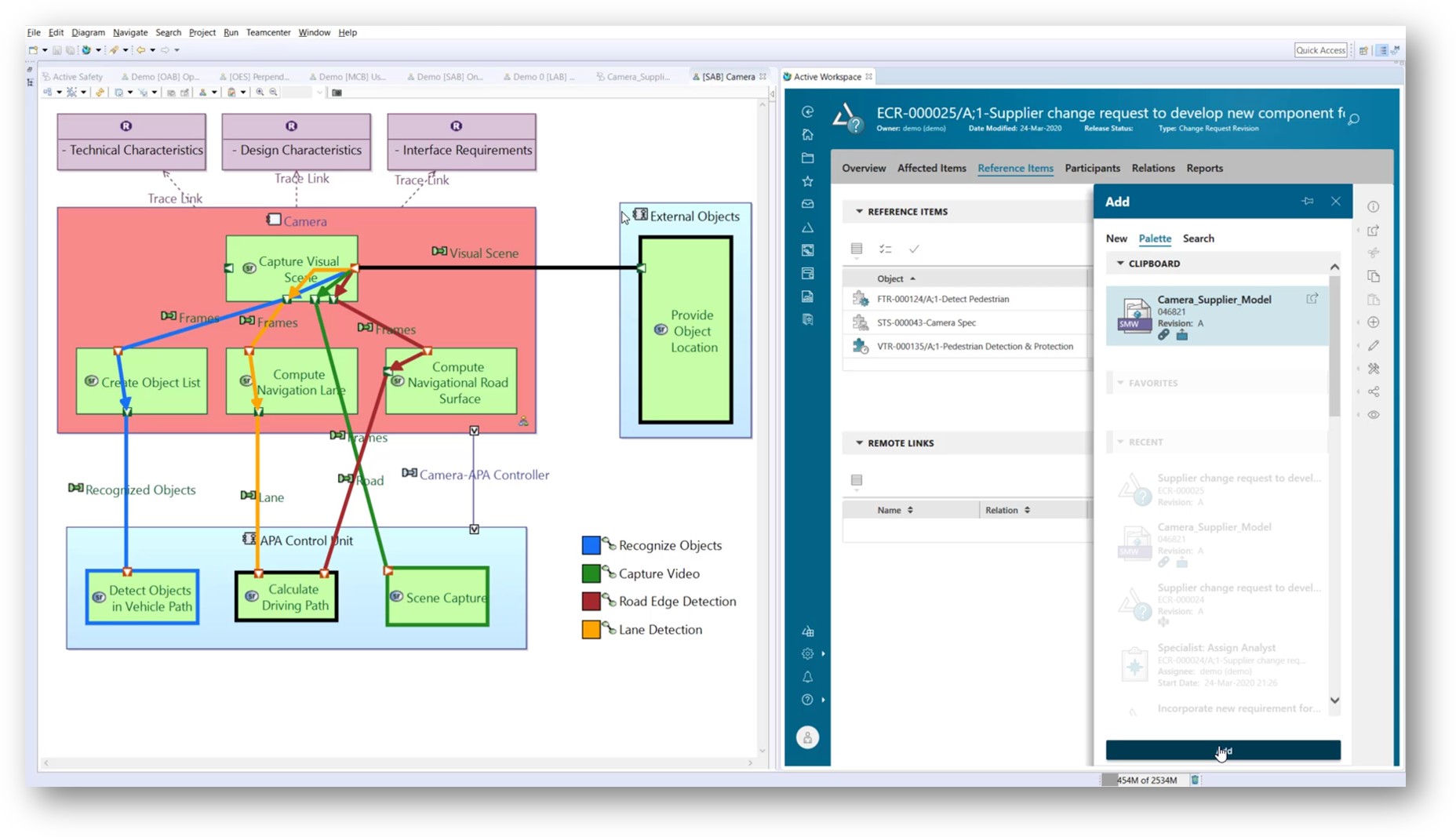Click the green Capture Video color swatch
The width and height of the screenshot is (1456, 837).
[592, 573]
